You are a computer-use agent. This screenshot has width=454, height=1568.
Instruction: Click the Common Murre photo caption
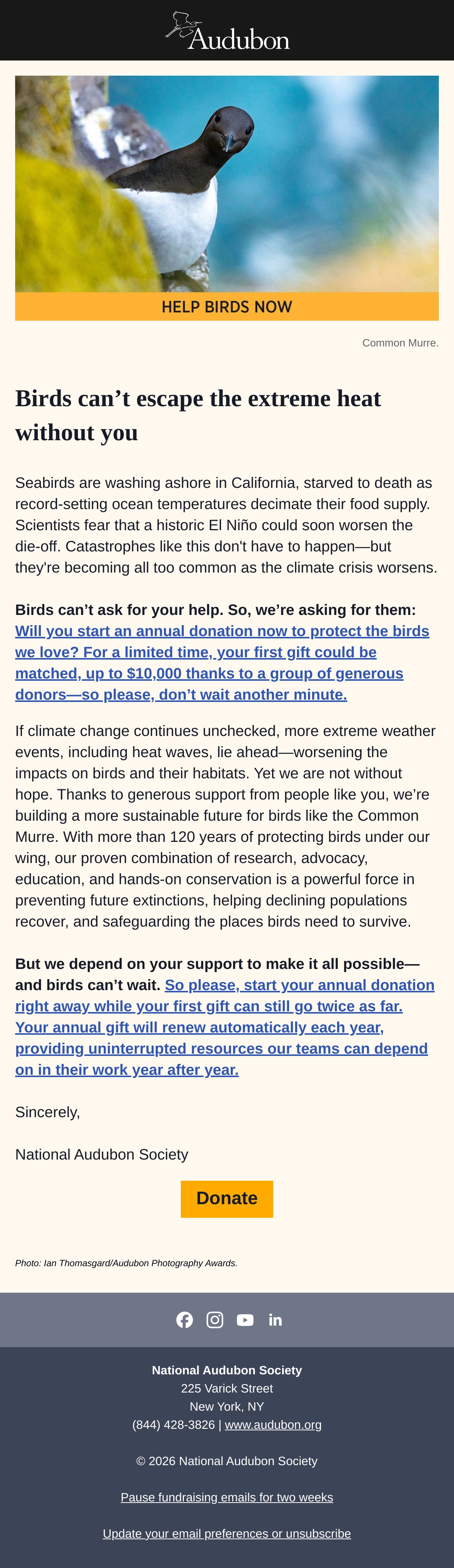tap(400, 343)
